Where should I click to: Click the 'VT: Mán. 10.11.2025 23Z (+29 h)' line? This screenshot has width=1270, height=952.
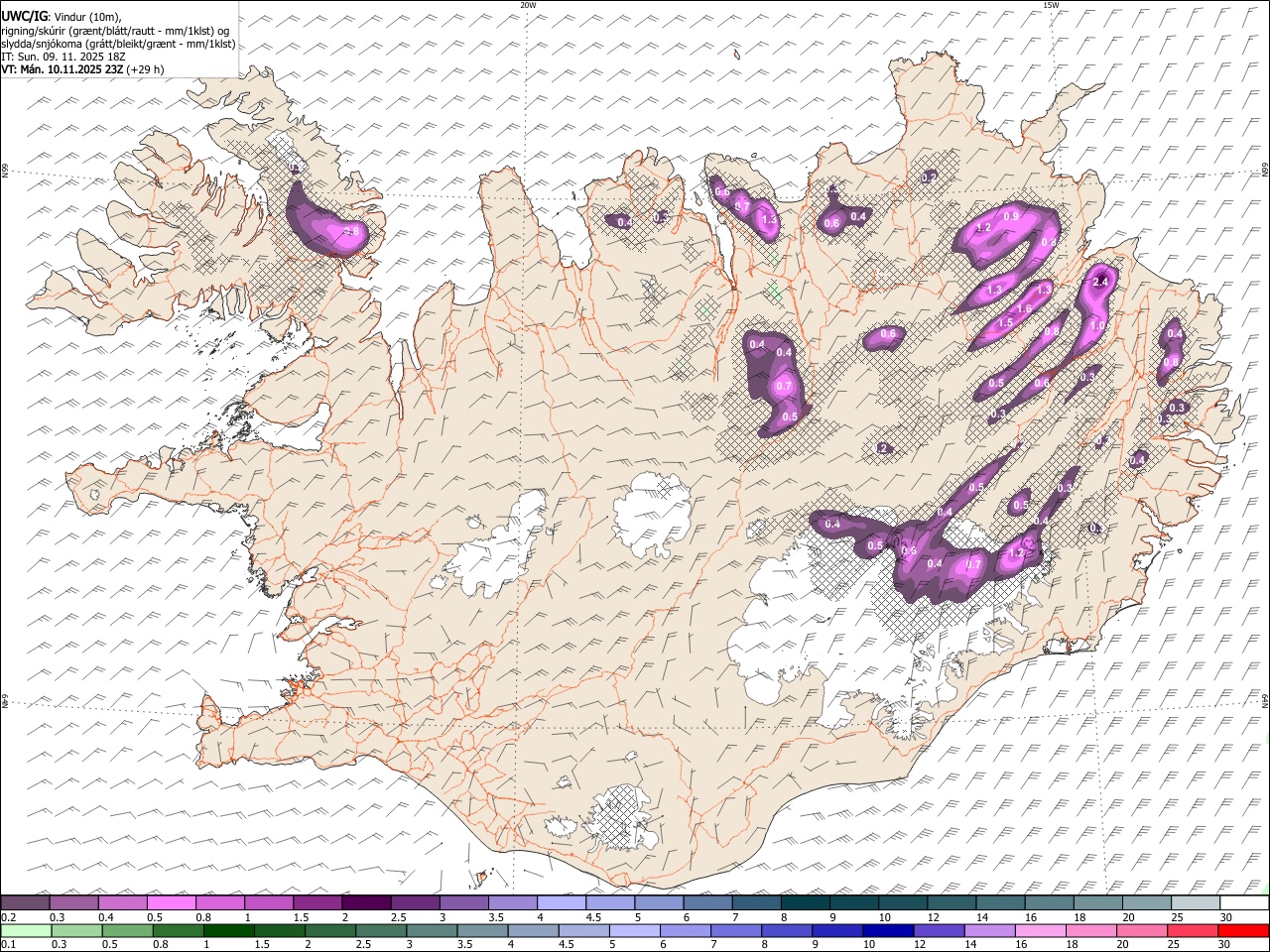coord(83,69)
